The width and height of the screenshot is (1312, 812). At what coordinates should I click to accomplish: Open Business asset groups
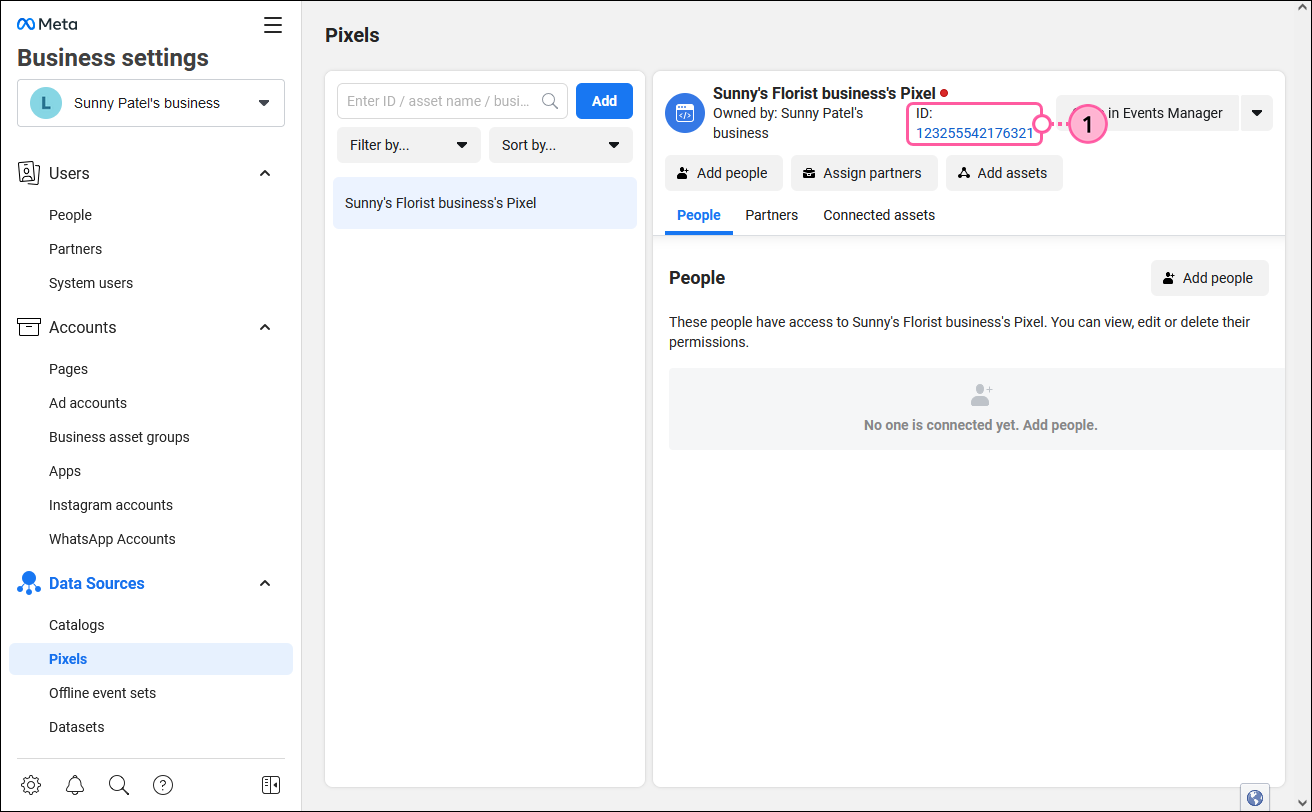tap(119, 437)
